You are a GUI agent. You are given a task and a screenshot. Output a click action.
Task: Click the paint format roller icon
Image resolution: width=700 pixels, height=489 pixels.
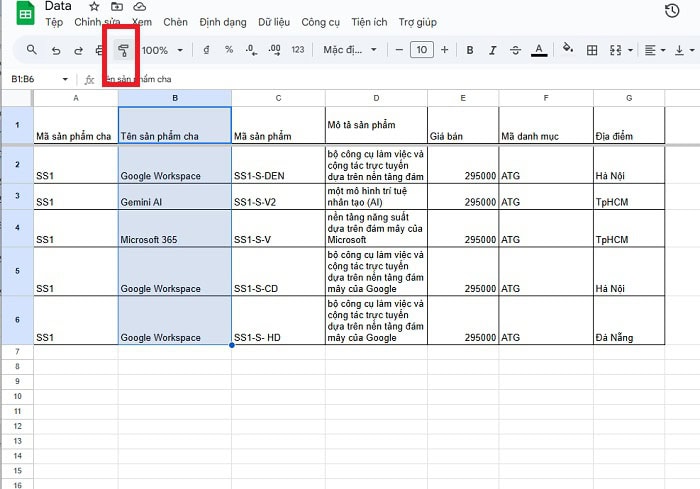click(x=124, y=50)
